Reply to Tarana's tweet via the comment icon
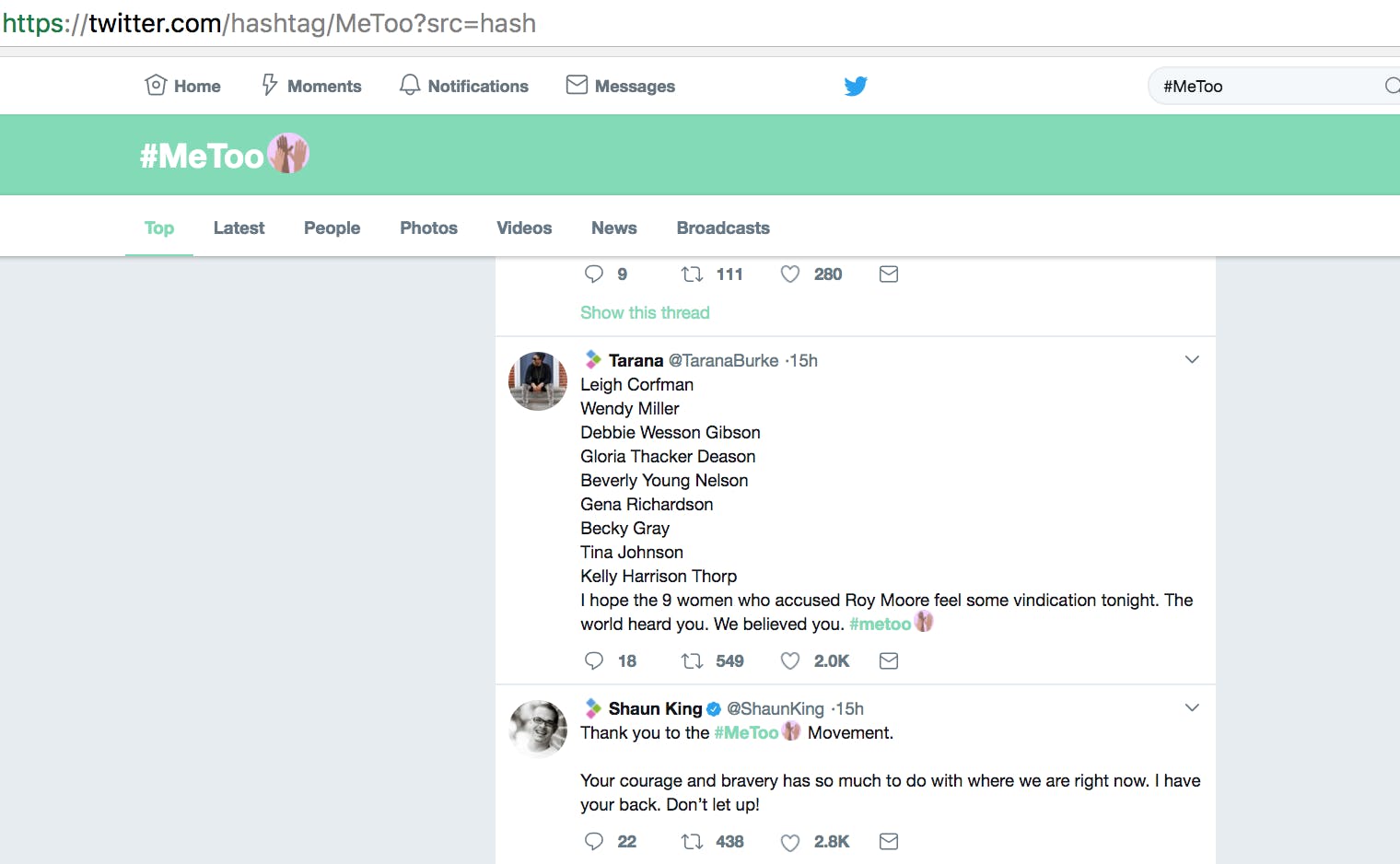 click(594, 660)
